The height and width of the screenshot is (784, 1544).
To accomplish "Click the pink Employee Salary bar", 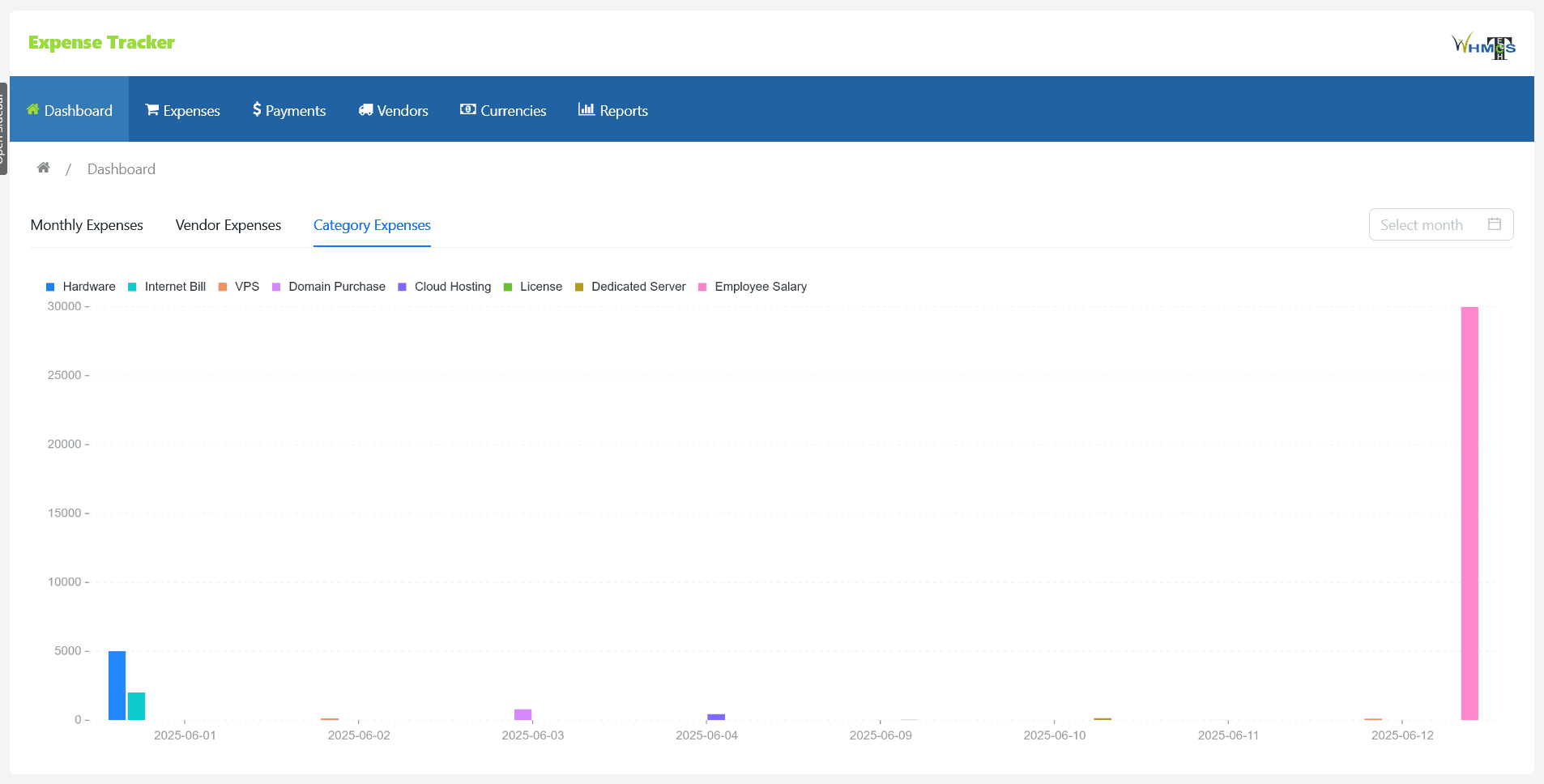I will [x=1469, y=513].
